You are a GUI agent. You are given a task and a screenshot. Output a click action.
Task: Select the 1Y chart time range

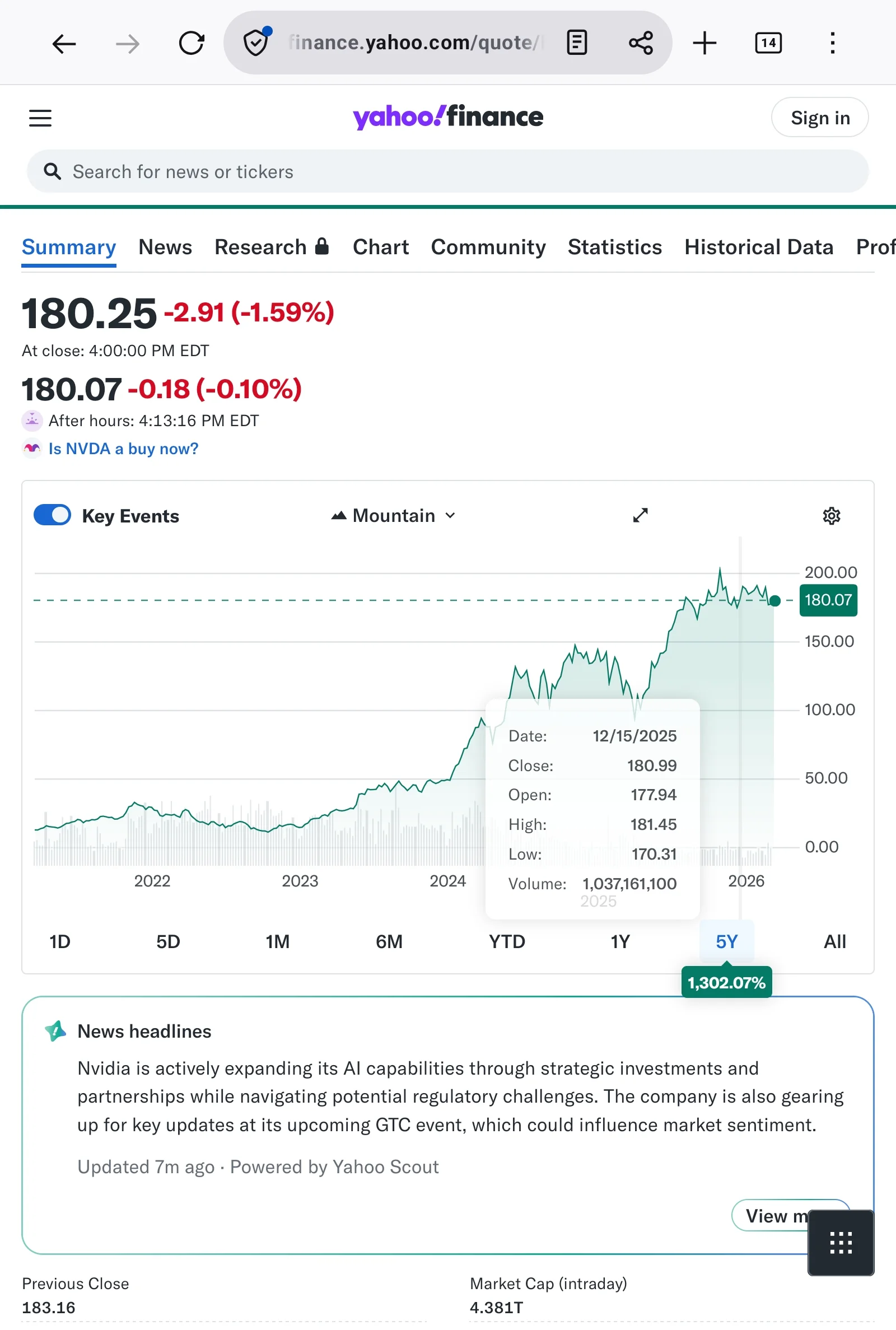620,941
